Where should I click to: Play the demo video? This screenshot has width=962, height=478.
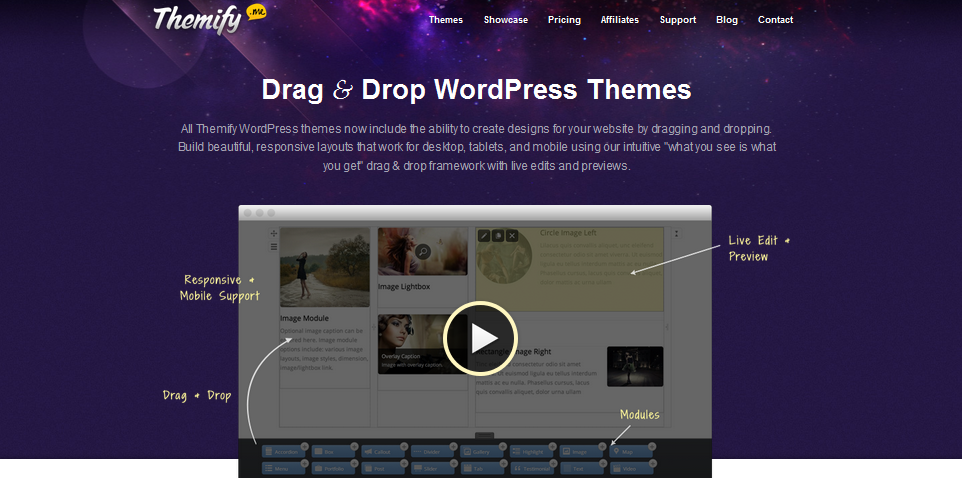[480, 338]
